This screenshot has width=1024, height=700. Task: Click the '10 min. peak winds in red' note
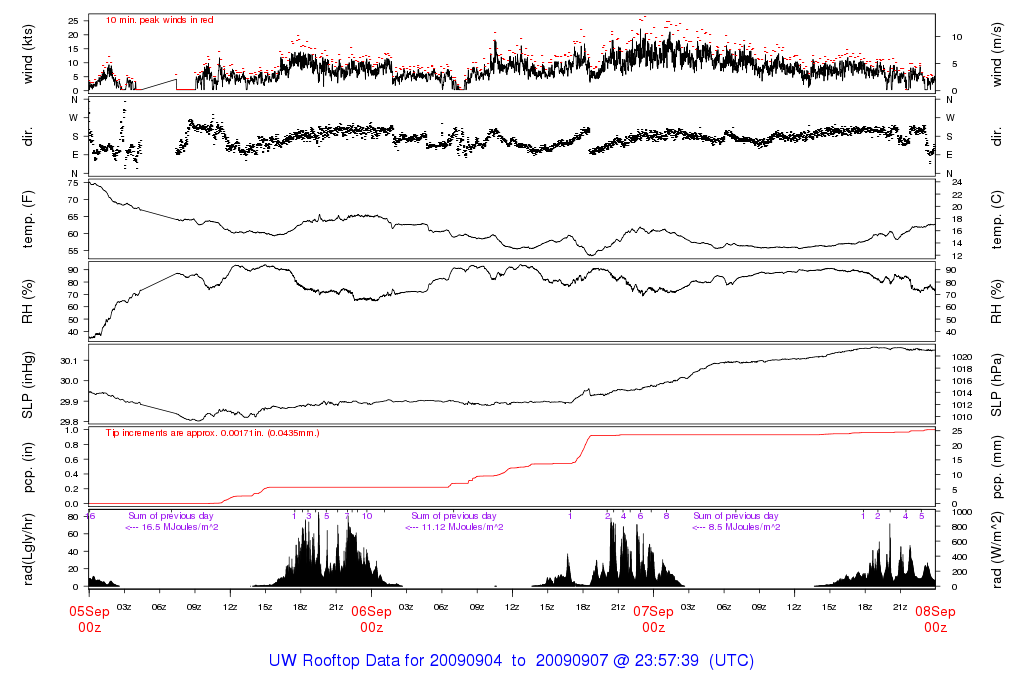[x=159, y=20]
